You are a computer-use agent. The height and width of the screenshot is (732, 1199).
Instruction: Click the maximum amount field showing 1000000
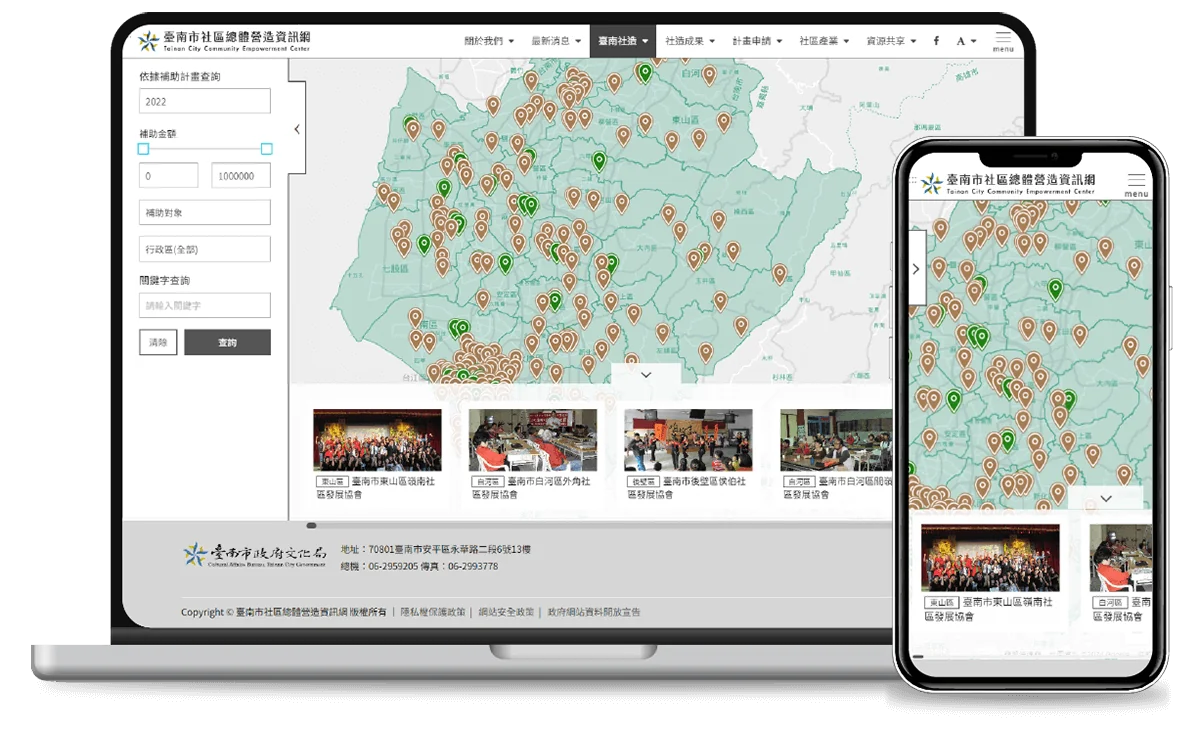[241, 175]
